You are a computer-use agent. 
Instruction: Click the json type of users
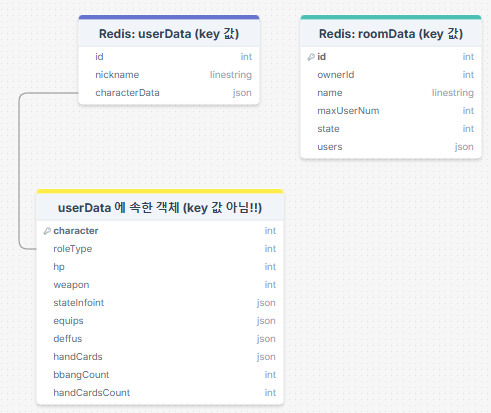coord(464,147)
